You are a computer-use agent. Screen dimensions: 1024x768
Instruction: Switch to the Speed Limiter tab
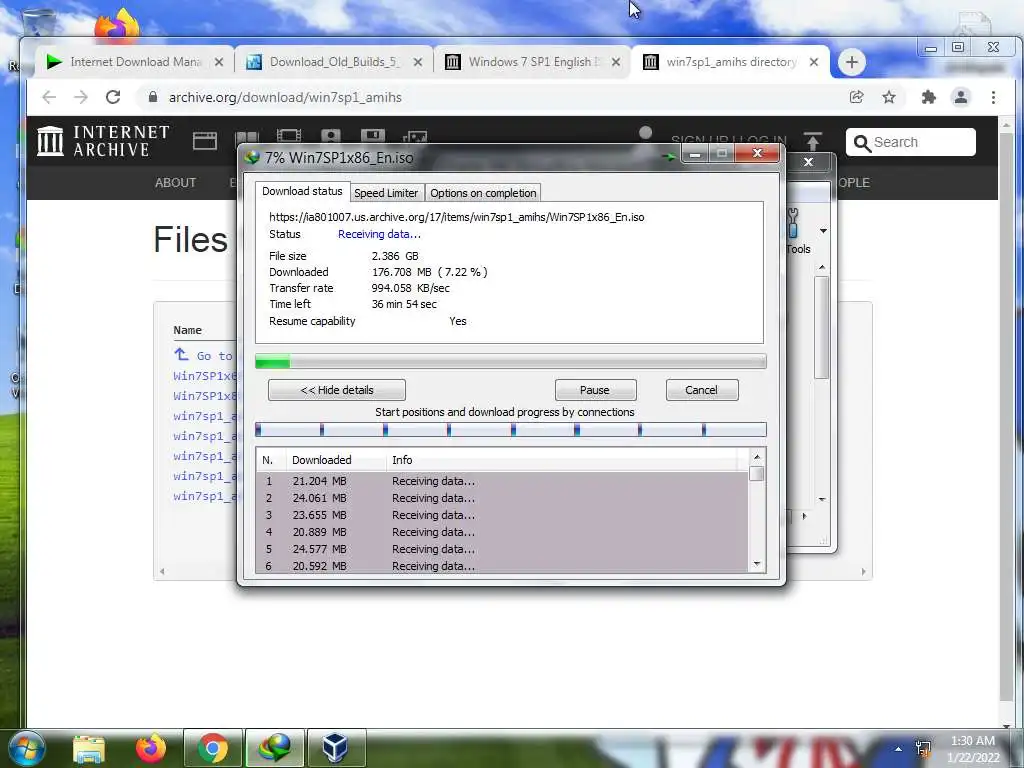[386, 193]
